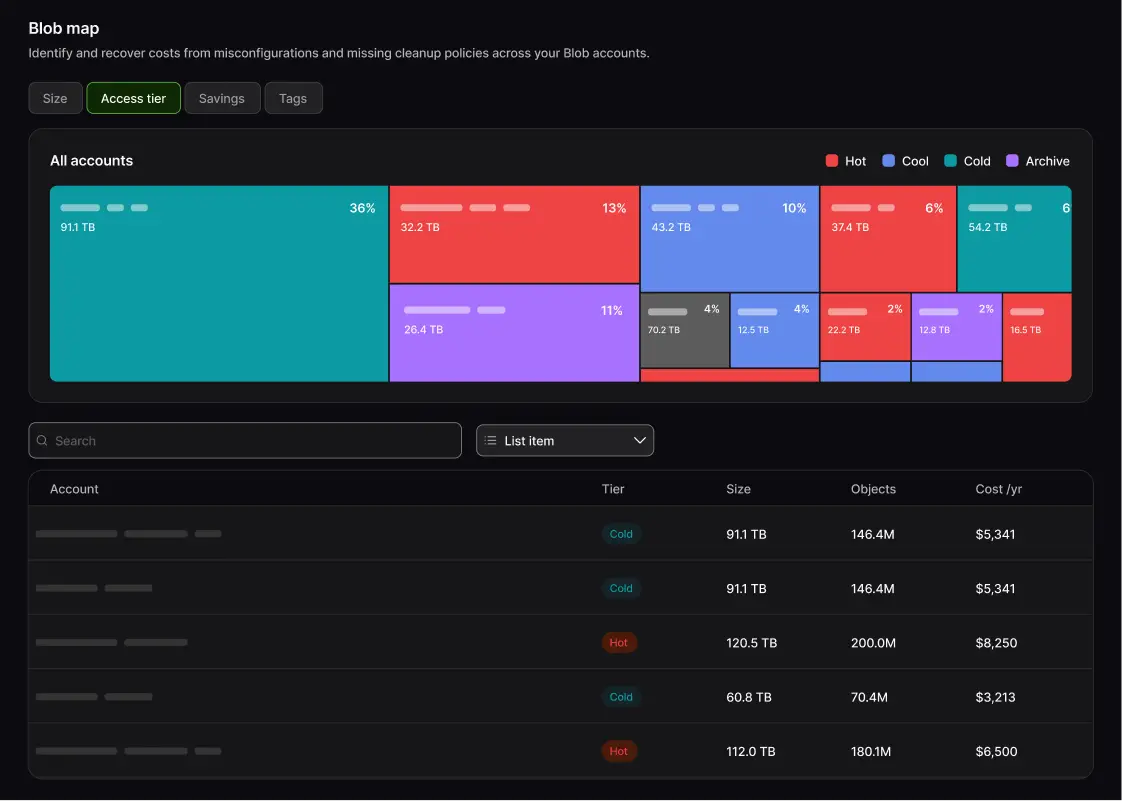Click the Hot badge in the 120.5 TB row
The width and height of the screenshot is (1122, 801).
(x=619, y=643)
